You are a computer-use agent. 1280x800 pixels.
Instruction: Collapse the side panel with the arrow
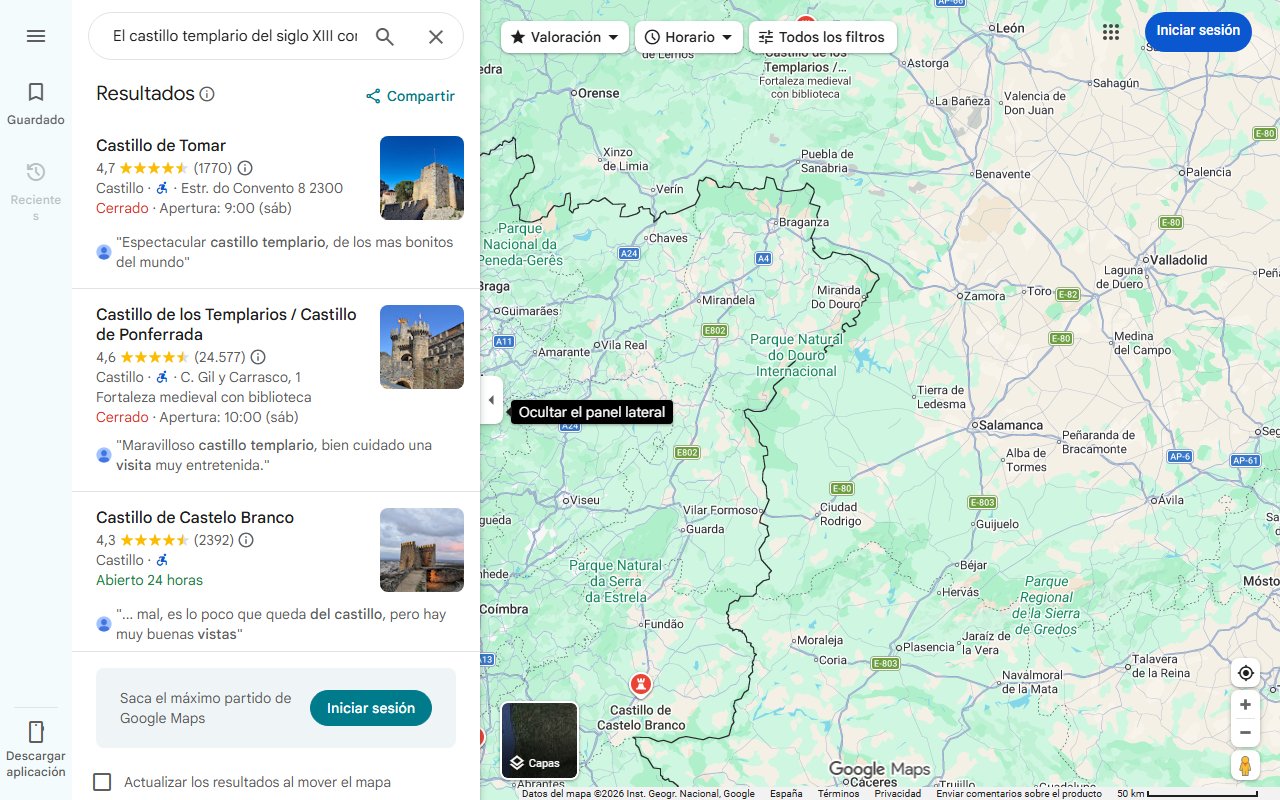[x=491, y=400]
